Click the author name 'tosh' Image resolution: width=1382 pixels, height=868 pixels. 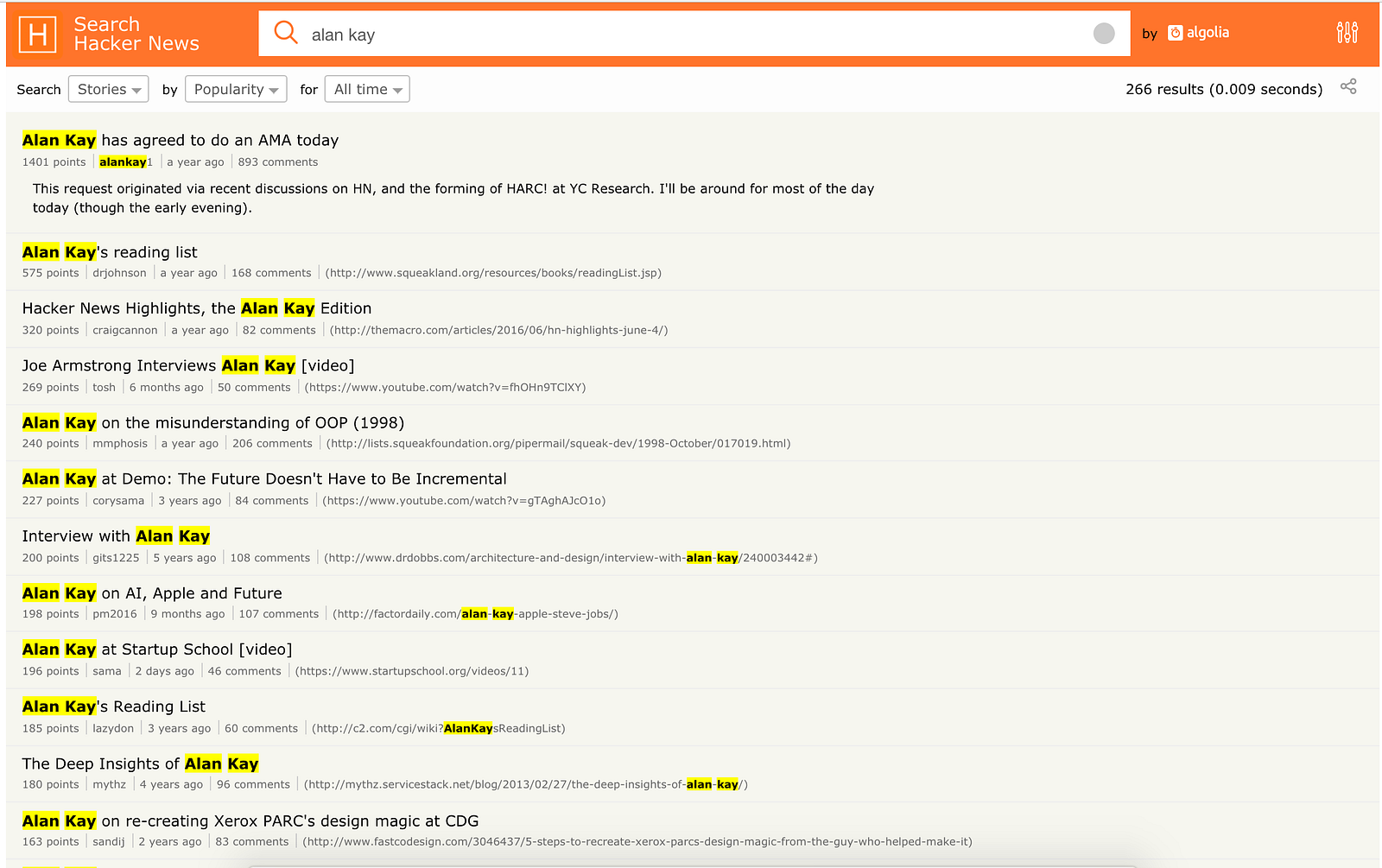[104, 387]
